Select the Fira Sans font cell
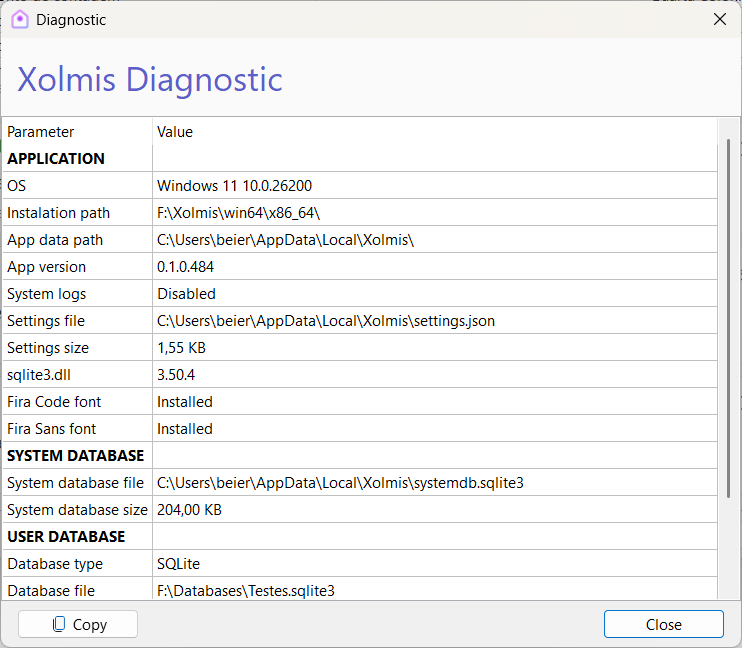This screenshot has height=648, width=742. 78,428
